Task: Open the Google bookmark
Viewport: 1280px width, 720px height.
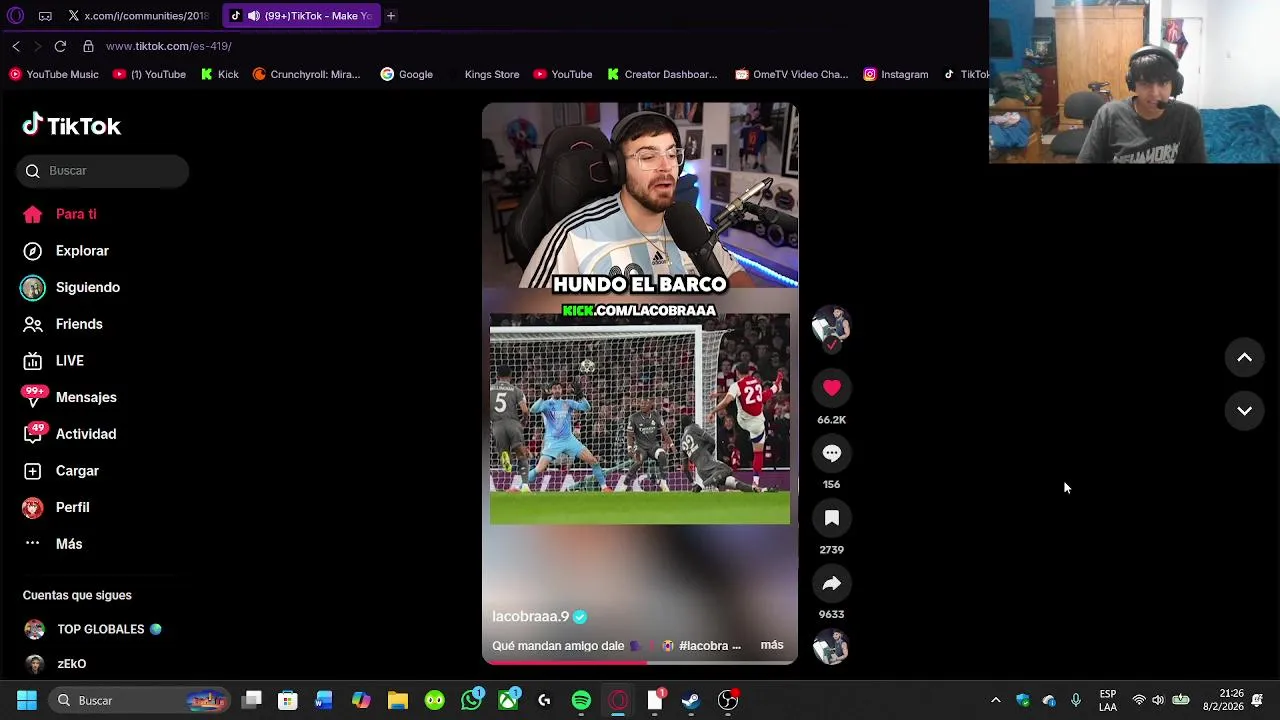Action: point(407,74)
